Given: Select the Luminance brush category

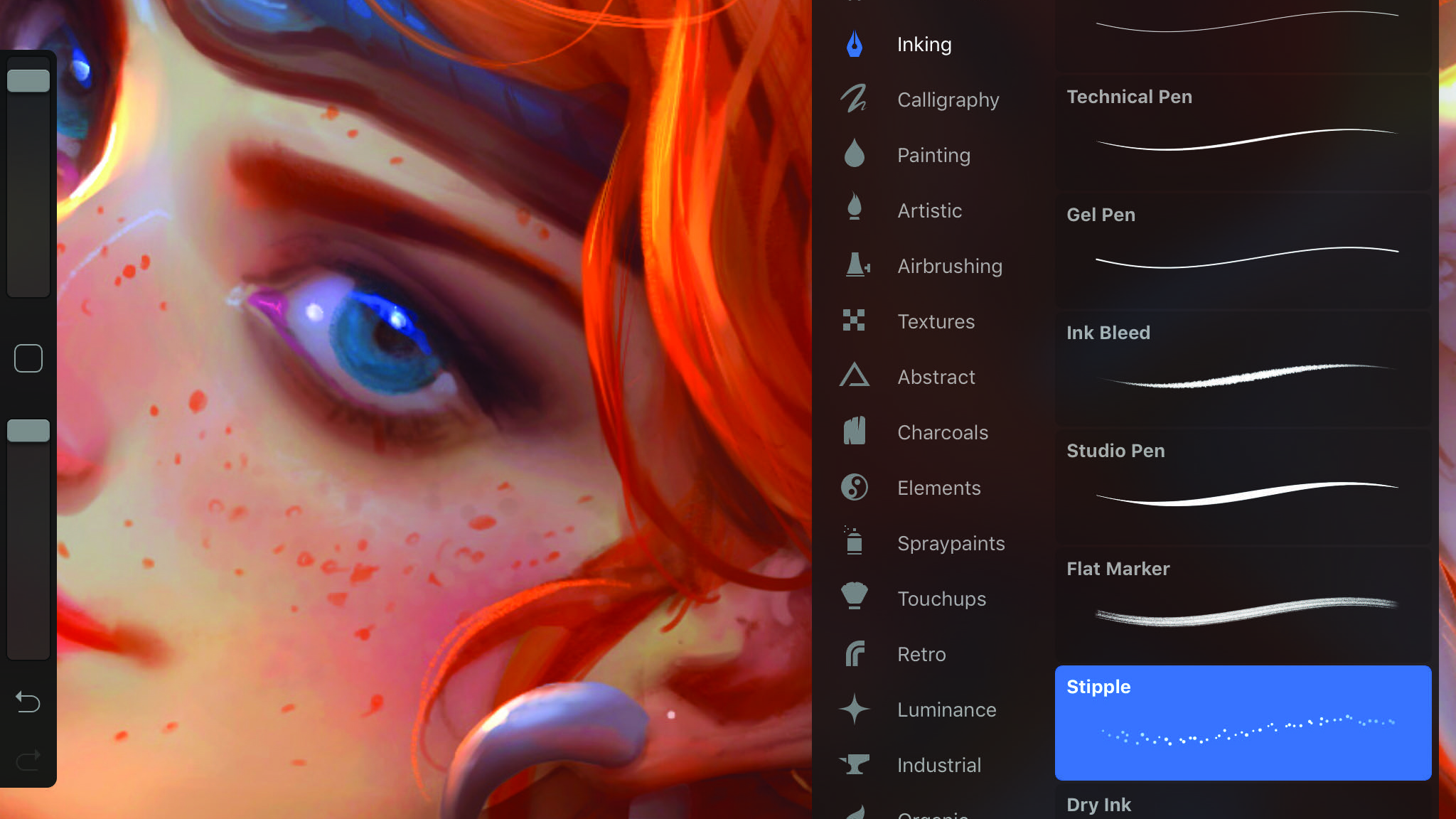Looking at the screenshot, I should pos(947,709).
